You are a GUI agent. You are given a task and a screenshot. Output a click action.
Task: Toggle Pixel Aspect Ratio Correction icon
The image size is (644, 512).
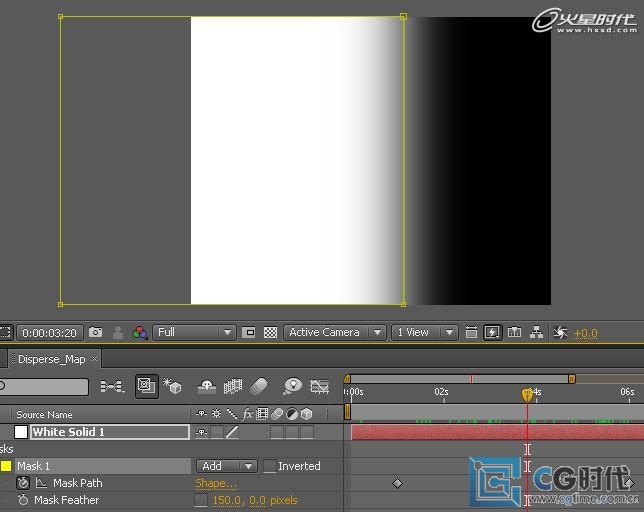tap(471, 332)
